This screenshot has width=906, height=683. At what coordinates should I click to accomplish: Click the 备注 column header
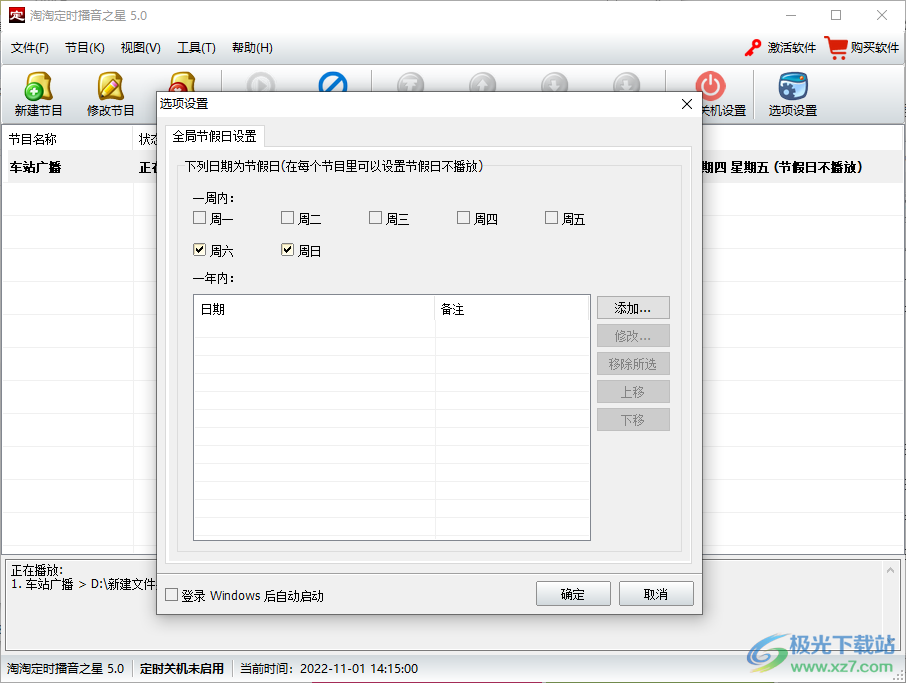(512, 309)
